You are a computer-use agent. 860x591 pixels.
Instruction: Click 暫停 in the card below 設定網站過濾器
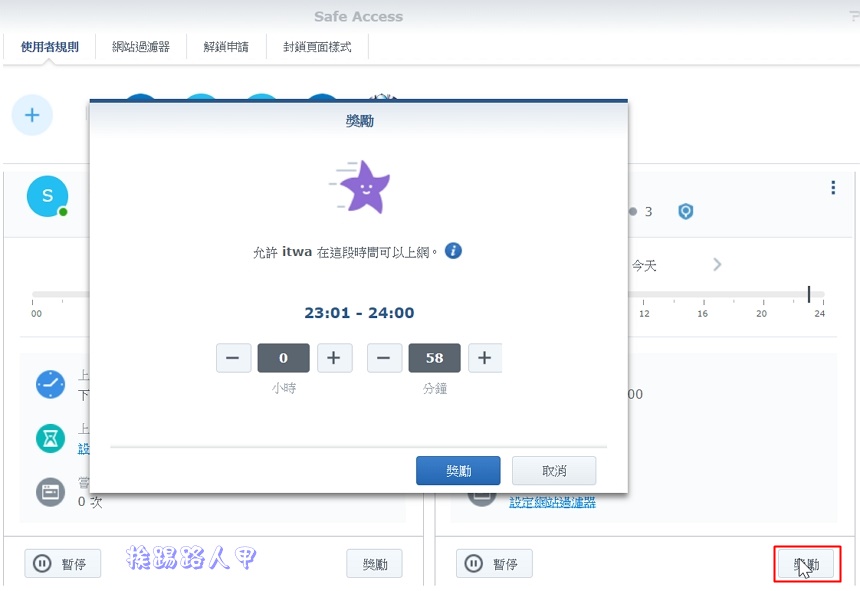pyautogui.click(x=494, y=564)
